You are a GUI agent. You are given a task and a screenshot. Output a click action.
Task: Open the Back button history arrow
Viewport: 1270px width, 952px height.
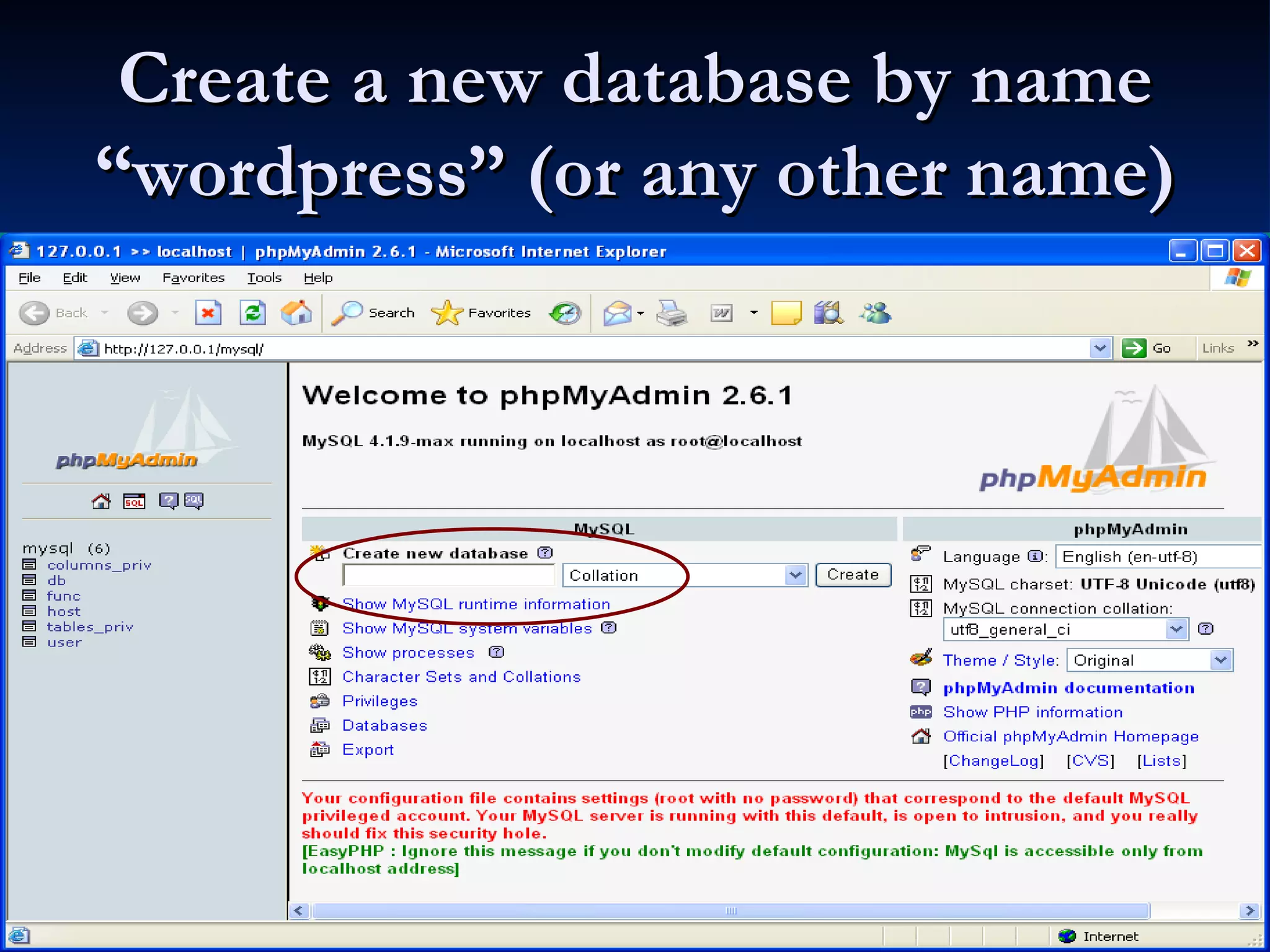point(104,312)
